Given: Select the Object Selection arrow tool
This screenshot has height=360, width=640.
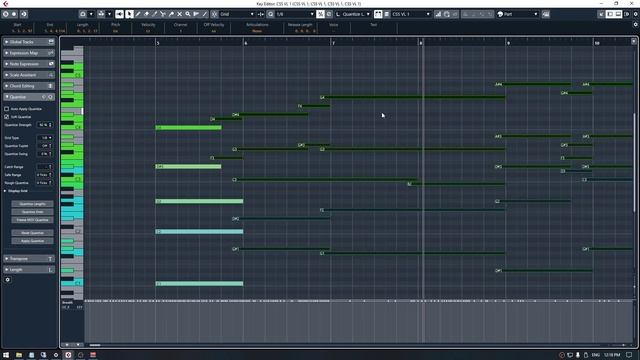Looking at the screenshot, I should (x=129, y=14).
